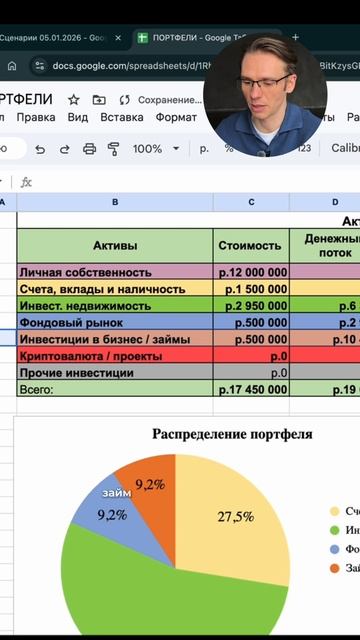This screenshot has height=640, width=360.
Task: Click the document saving status icon
Action: (x=124, y=100)
